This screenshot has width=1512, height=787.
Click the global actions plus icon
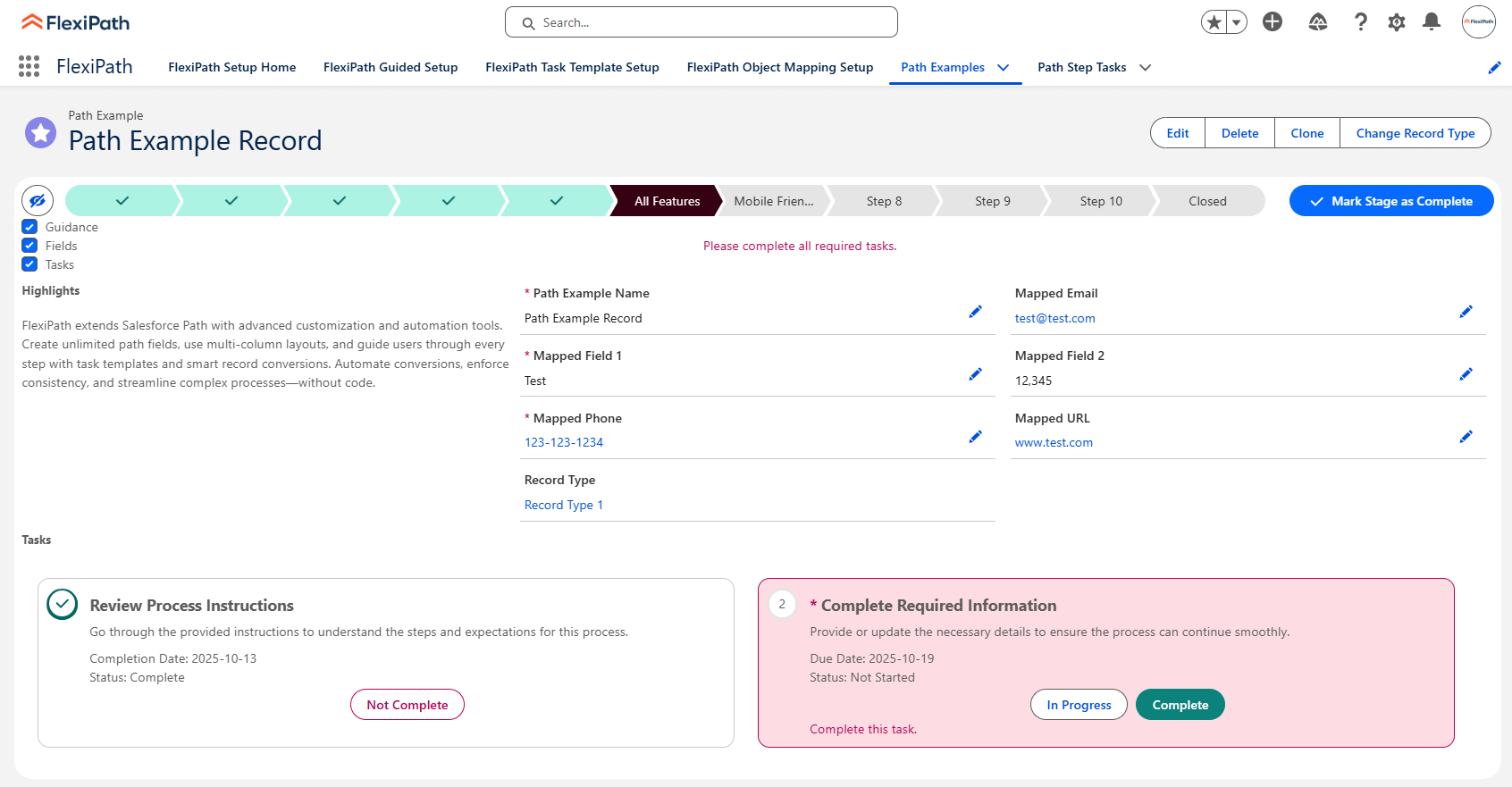[x=1273, y=22]
